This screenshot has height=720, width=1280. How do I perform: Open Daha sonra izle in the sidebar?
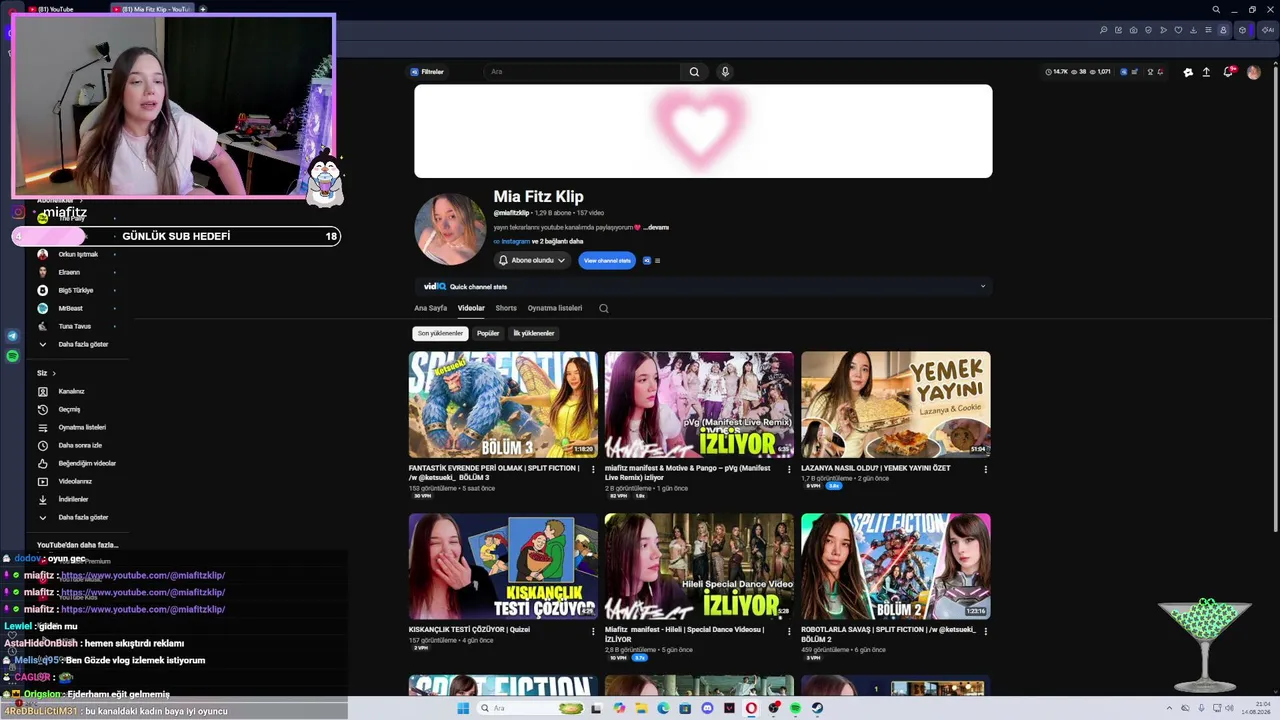(80, 445)
